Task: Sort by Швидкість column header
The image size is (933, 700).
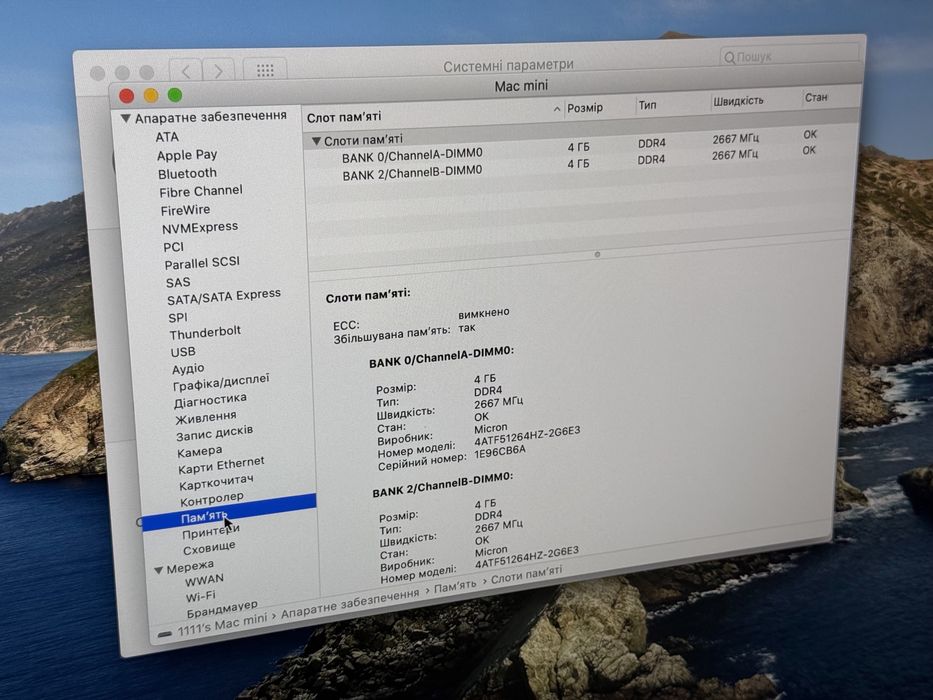Action: coord(738,101)
